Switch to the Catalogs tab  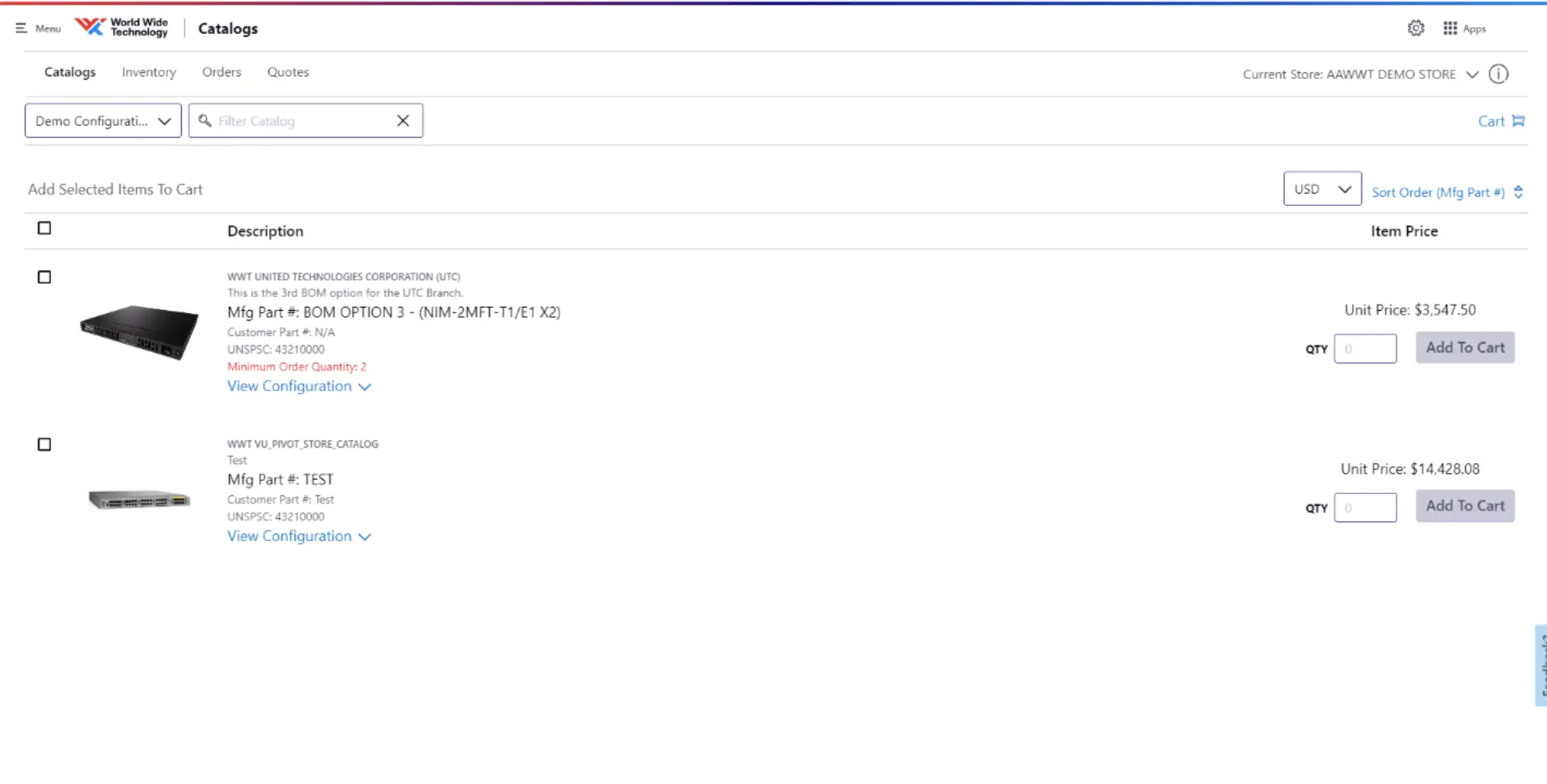point(70,72)
